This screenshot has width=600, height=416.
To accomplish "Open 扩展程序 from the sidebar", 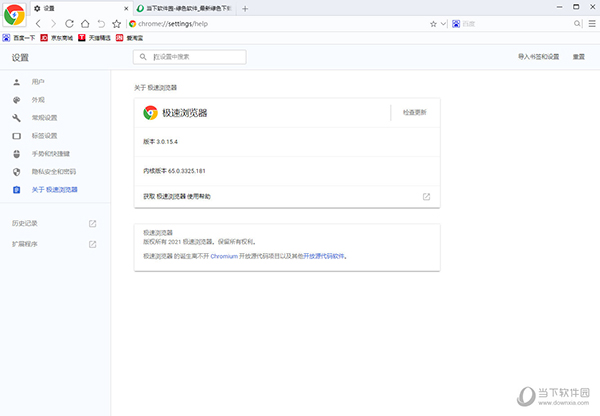I will [55, 244].
